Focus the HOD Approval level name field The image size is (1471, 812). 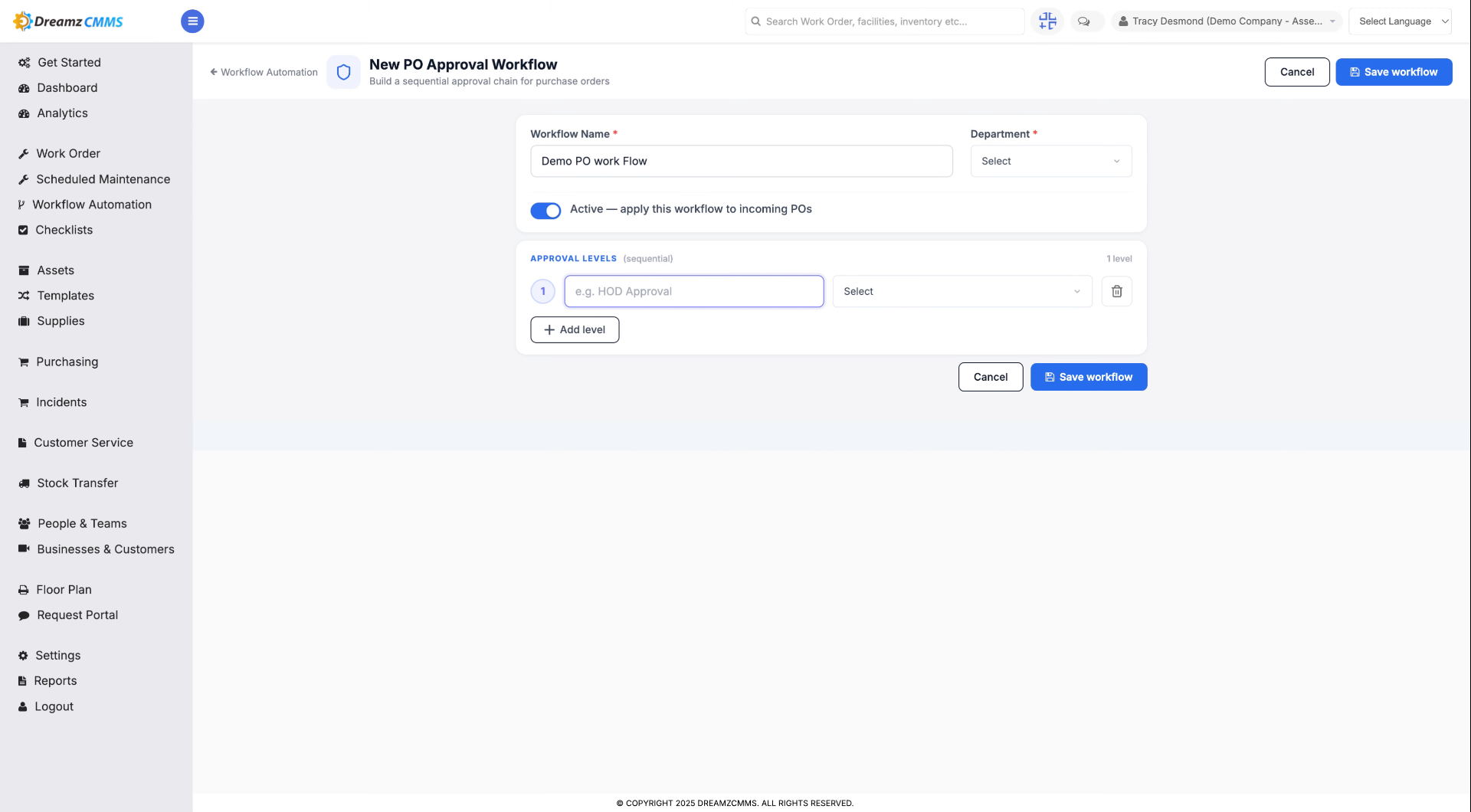point(693,291)
